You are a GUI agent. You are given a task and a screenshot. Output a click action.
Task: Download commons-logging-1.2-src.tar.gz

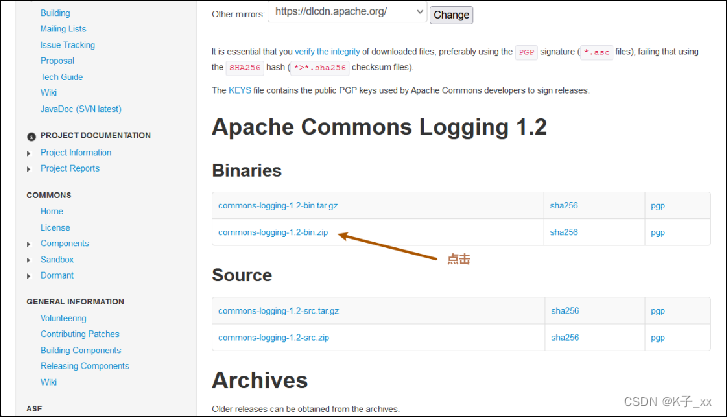tap(279, 311)
